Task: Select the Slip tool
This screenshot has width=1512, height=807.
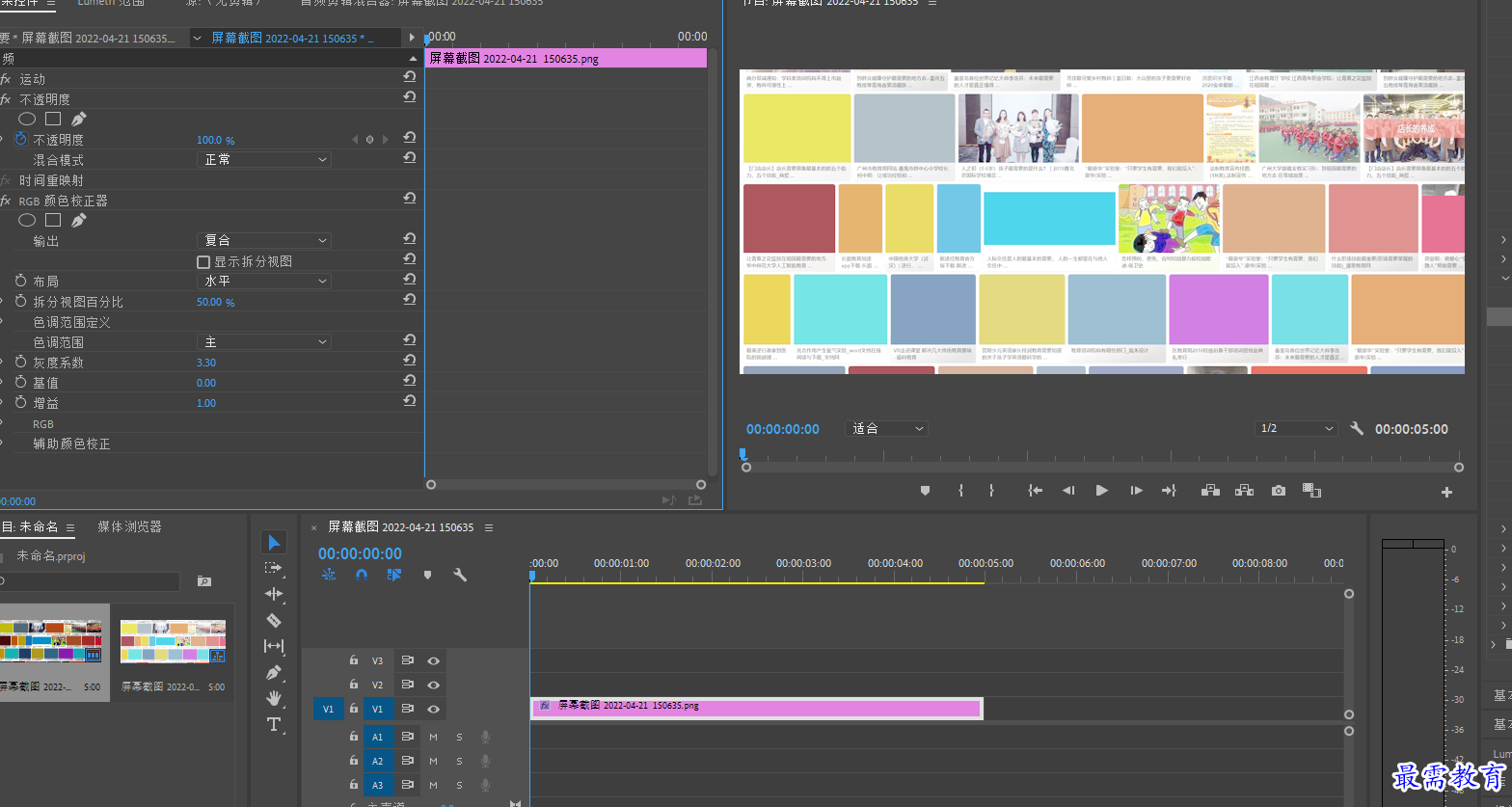Action: click(x=274, y=646)
